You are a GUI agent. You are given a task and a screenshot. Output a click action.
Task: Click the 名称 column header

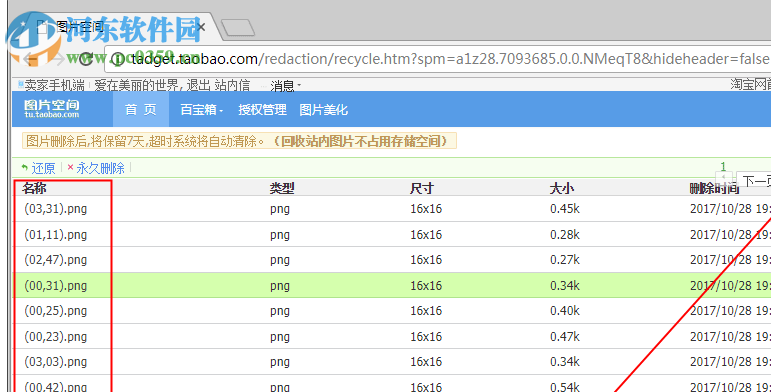pyautogui.click(x=34, y=188)
